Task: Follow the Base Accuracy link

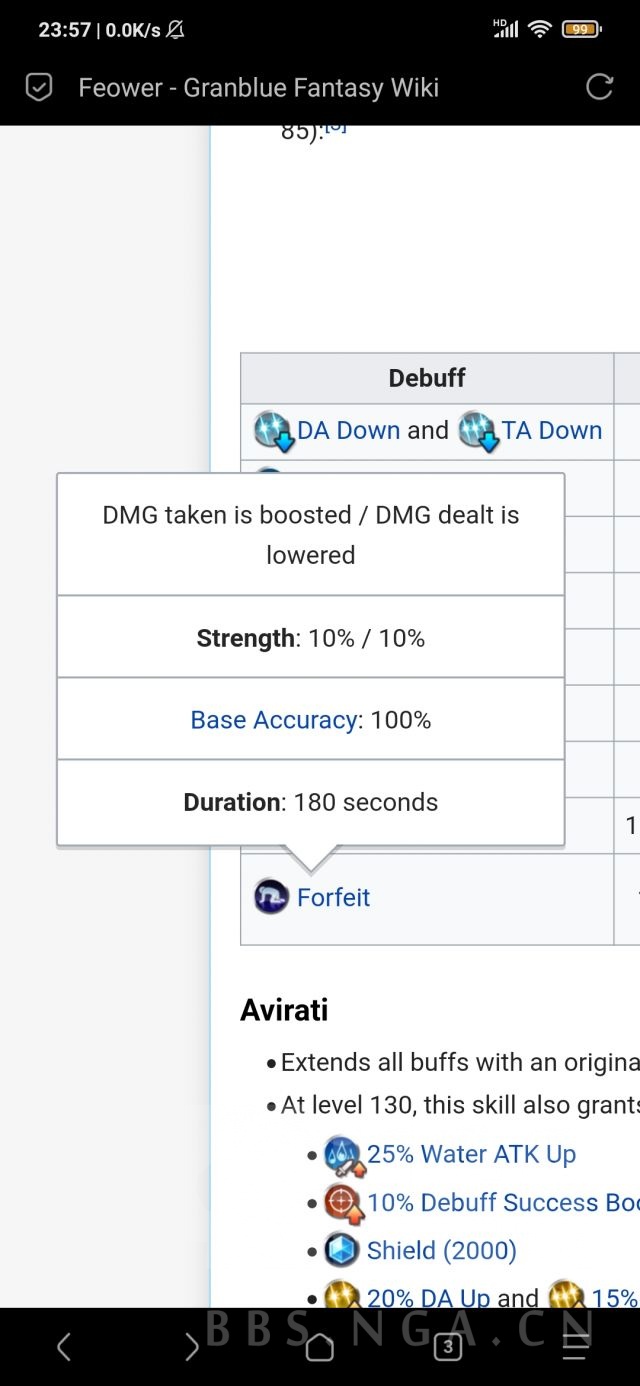Action: tap(274, 720)
